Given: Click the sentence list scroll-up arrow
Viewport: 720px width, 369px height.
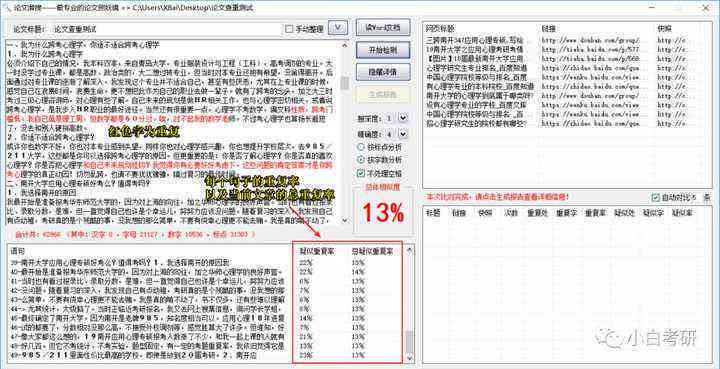Looking at the screenshot, I should point(410,250).
